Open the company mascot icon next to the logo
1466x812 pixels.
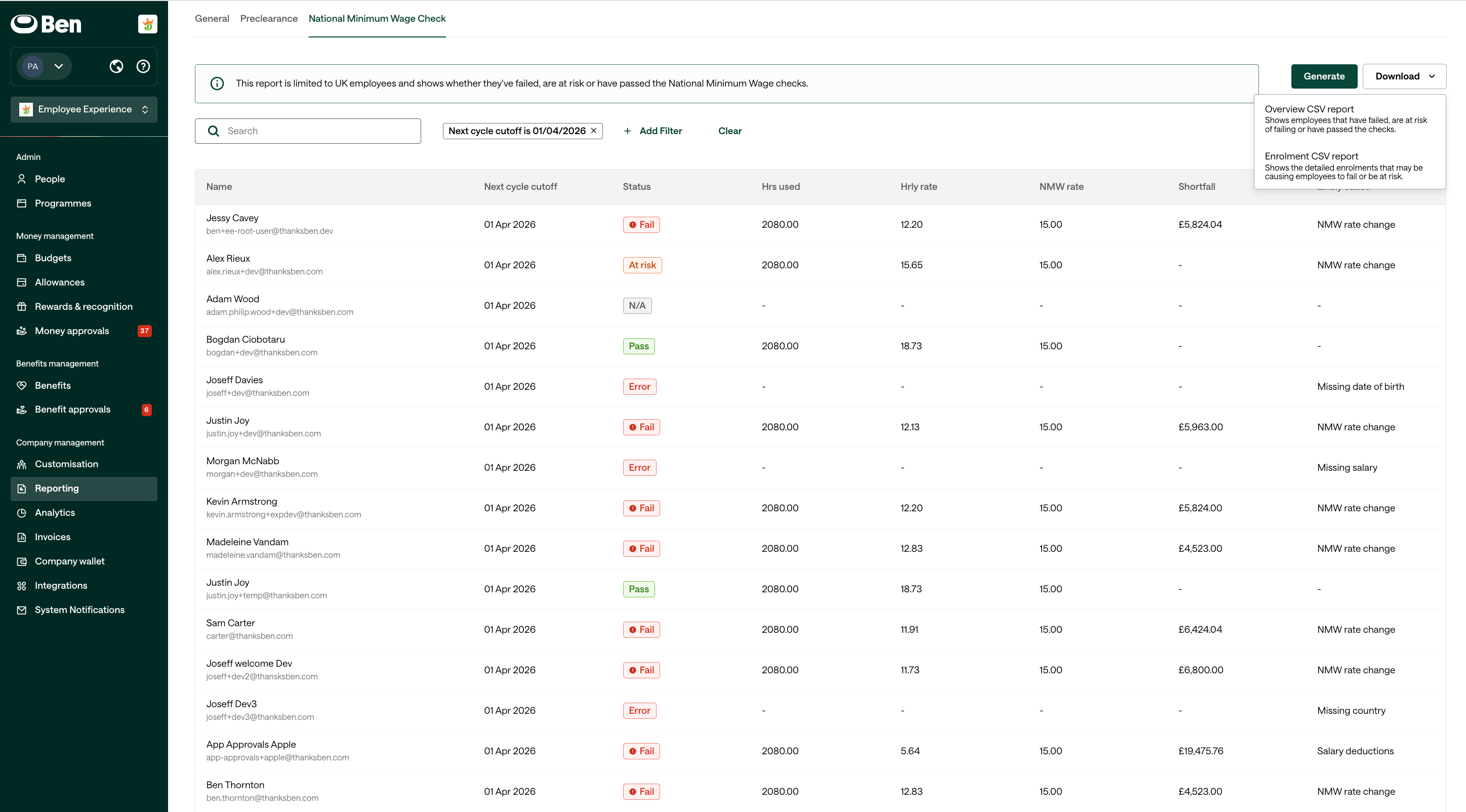click(147, 24)
